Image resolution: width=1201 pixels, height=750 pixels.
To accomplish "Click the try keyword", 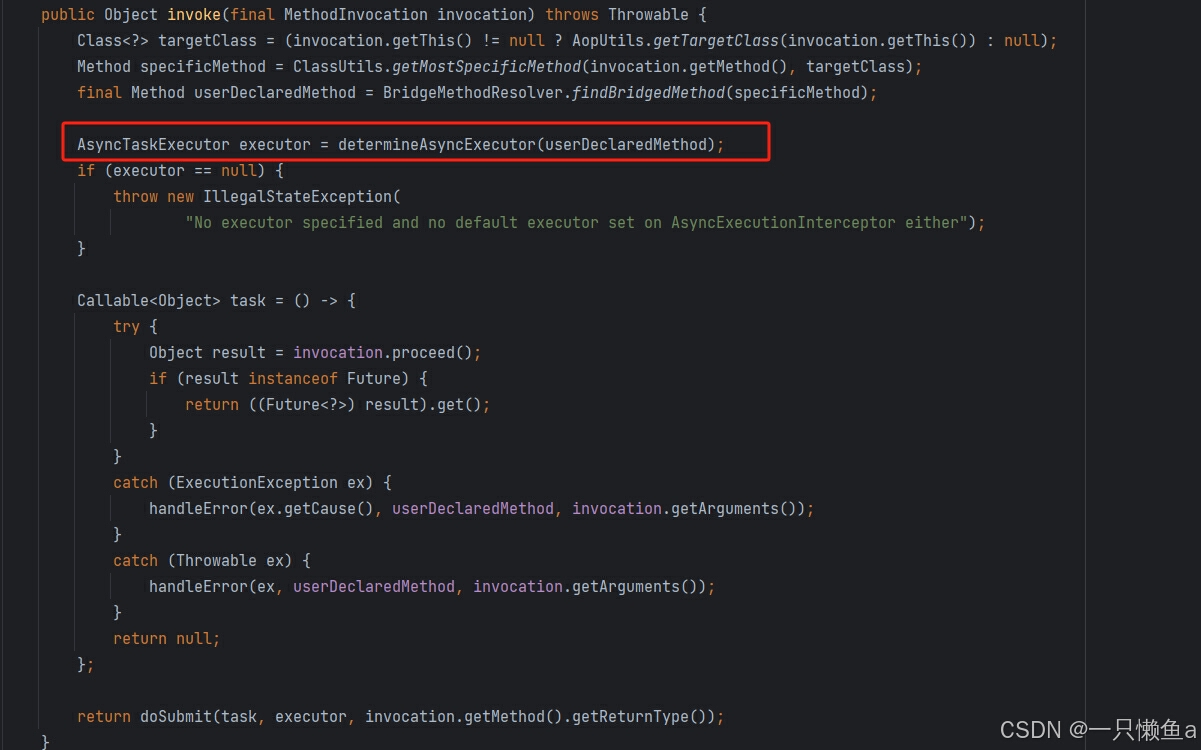I will click(x=127, y=326).
